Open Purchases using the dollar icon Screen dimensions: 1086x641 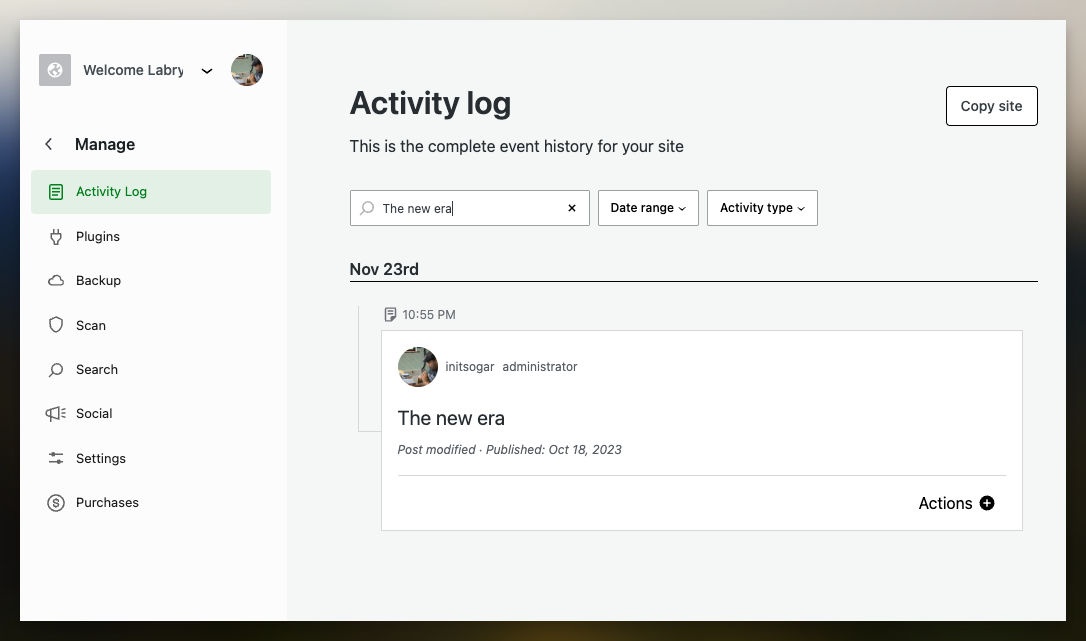point(55,502)
